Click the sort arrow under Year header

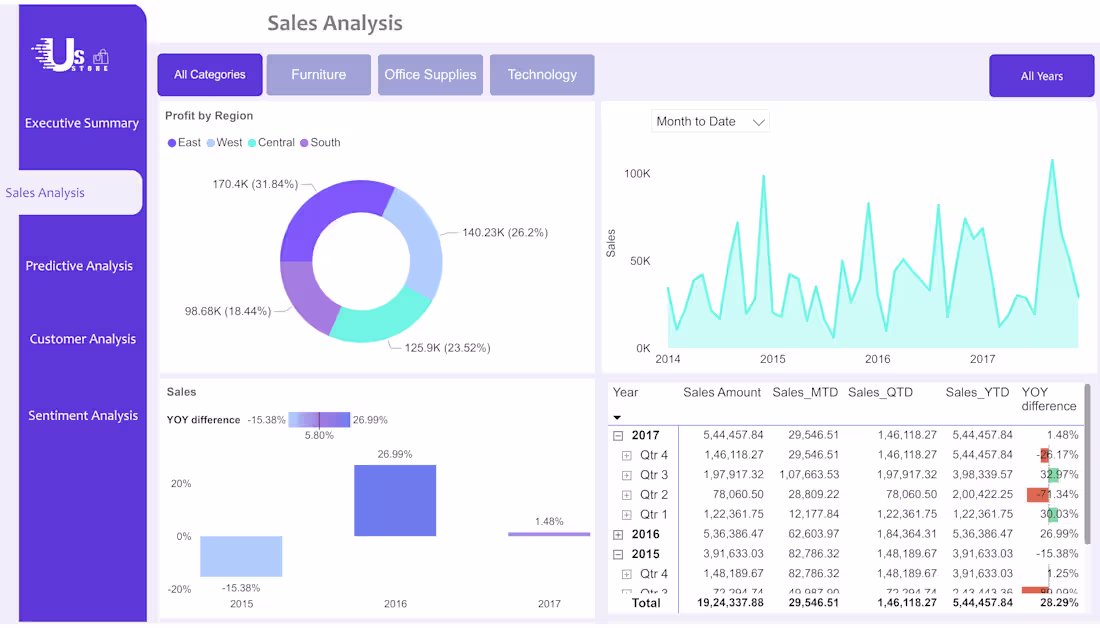point(617,417)
